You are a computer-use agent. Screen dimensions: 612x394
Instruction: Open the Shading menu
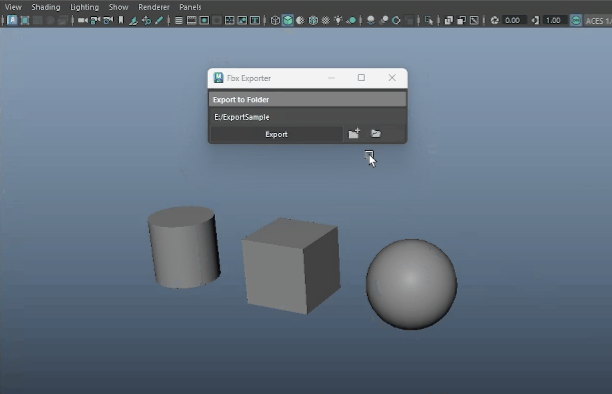coord(46,7)
